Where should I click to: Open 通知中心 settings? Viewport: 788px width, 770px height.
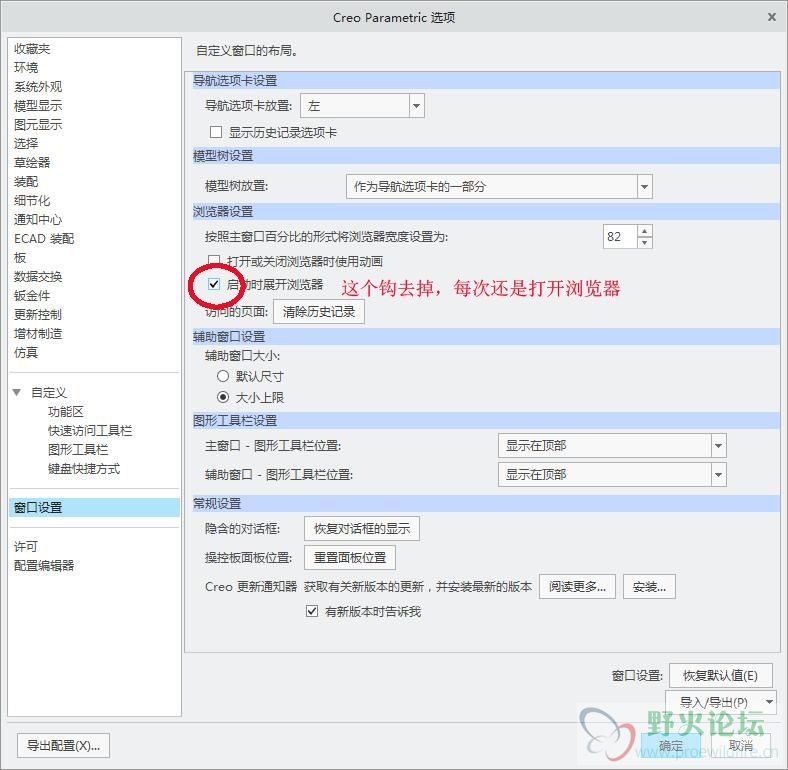tap(38, 220)
